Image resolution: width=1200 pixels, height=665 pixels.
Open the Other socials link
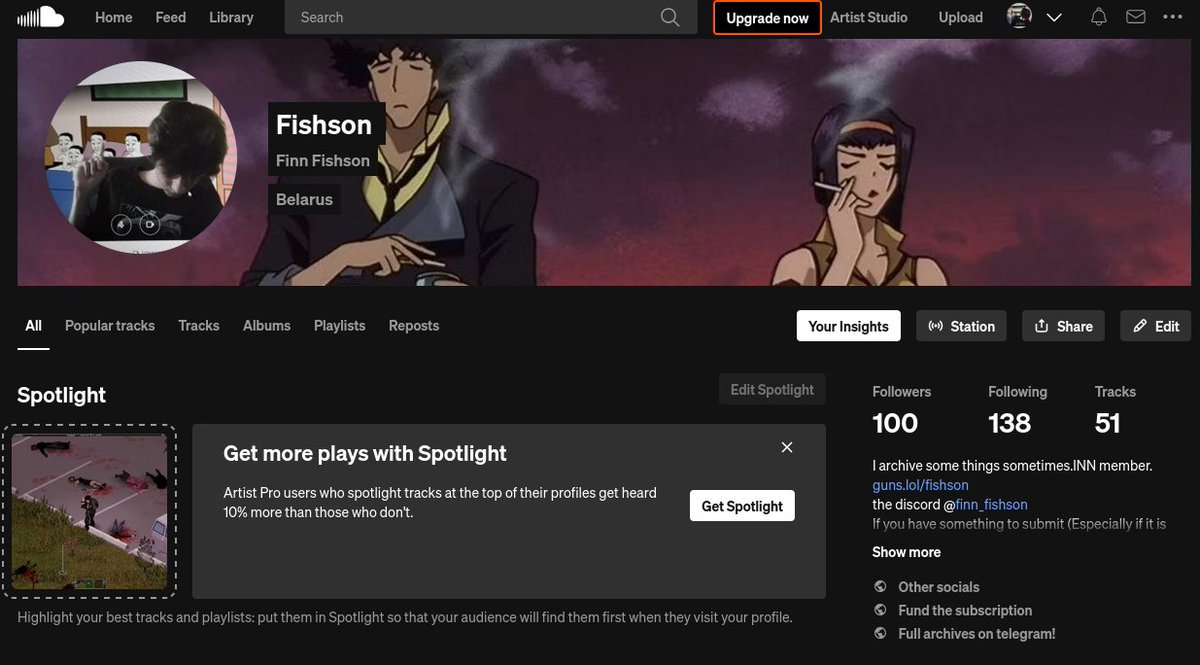[939, 587]
